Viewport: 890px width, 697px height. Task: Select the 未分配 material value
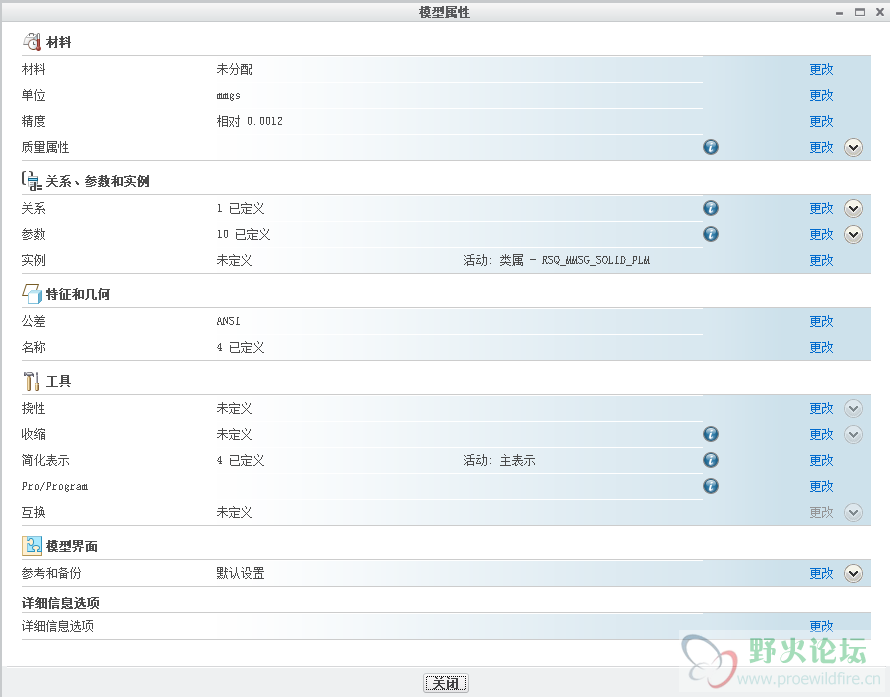click(234, 69)
